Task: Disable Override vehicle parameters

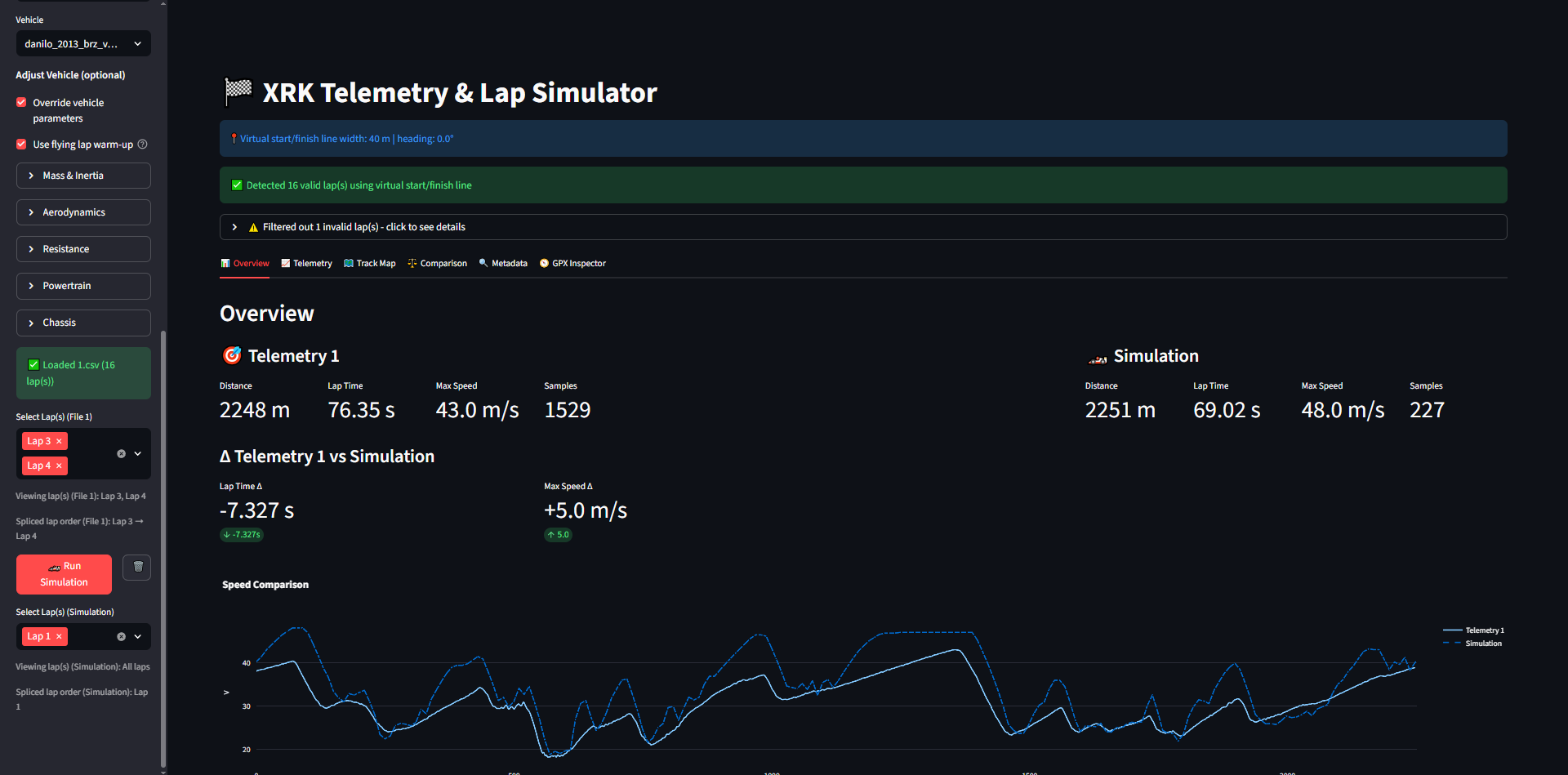Action: [x=20, y=102]
